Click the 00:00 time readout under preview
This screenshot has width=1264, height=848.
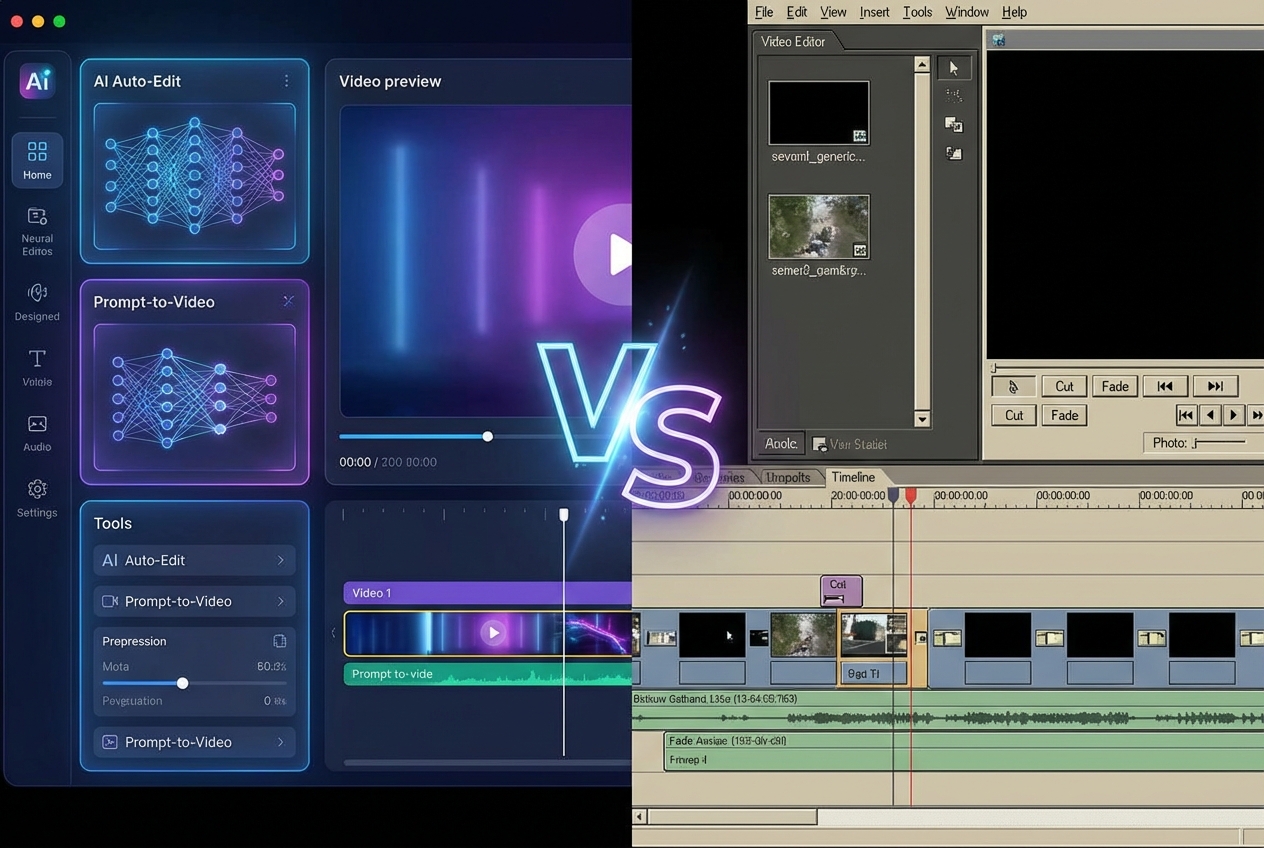[355, 462]
